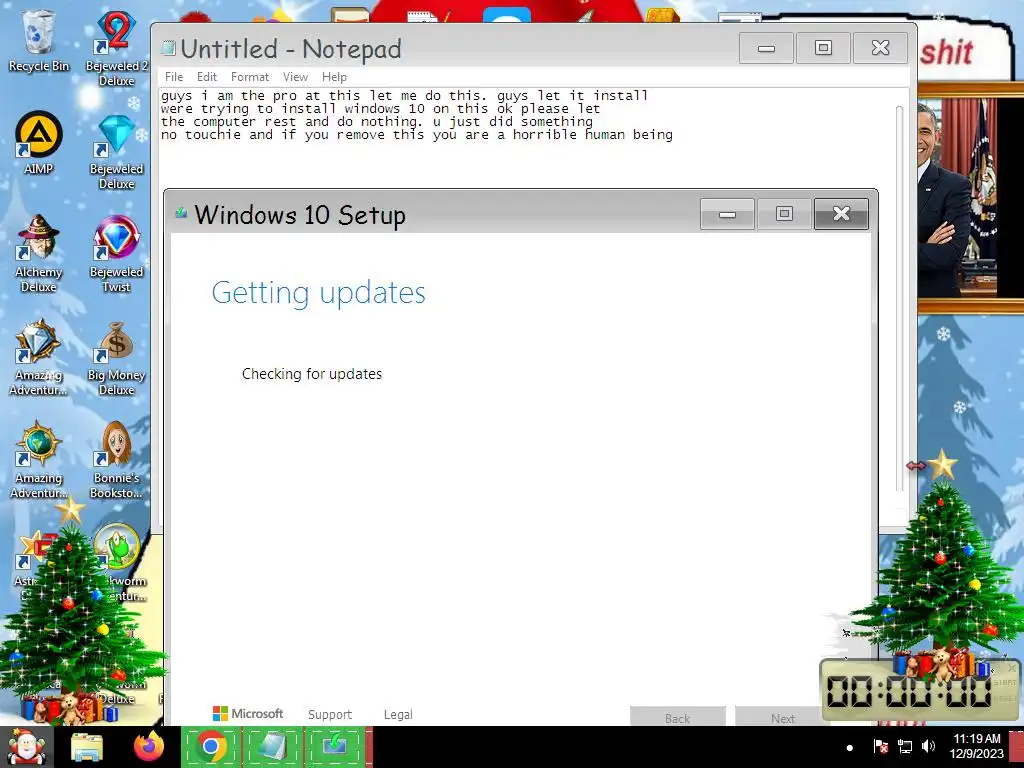Open the Notepad Format menu
Viewport: 1024px width, 768px height.
tap(249, 77)
